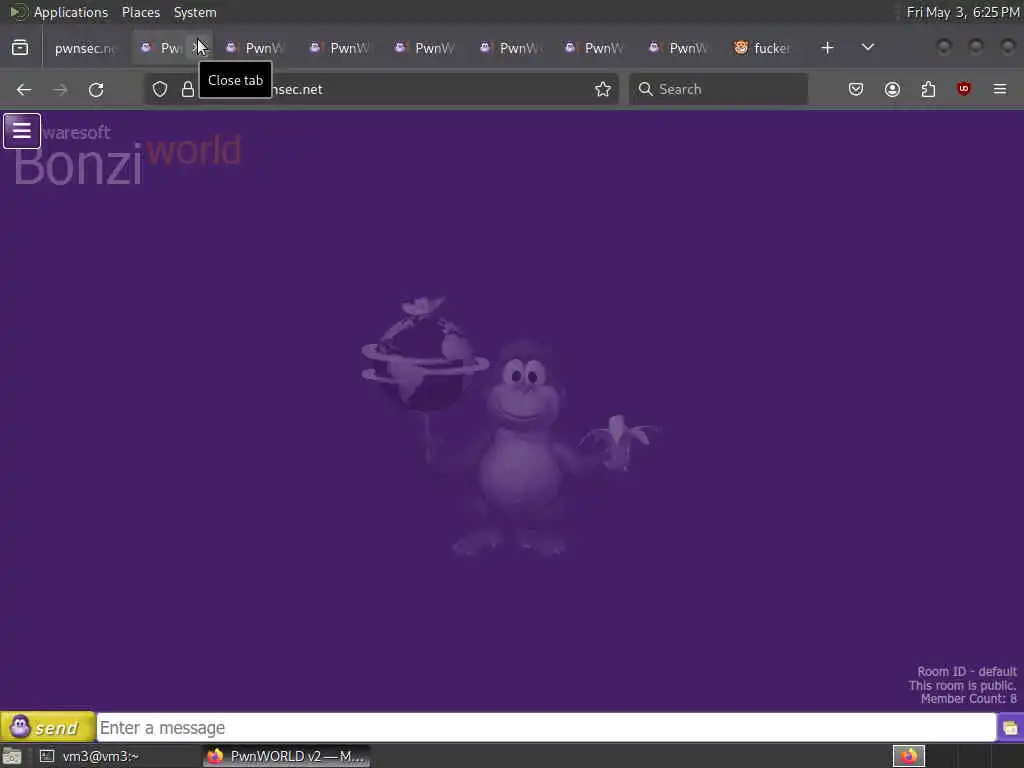This screenshot has height=768, width=1024.
Task: Open the Firefox account icon
Action: (x=892, y=89)
